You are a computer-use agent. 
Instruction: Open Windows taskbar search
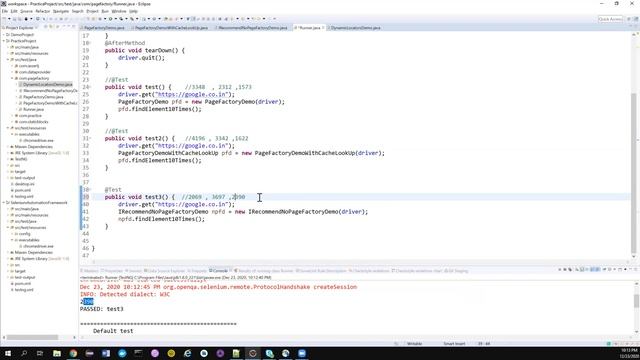(x=24, y=353)
